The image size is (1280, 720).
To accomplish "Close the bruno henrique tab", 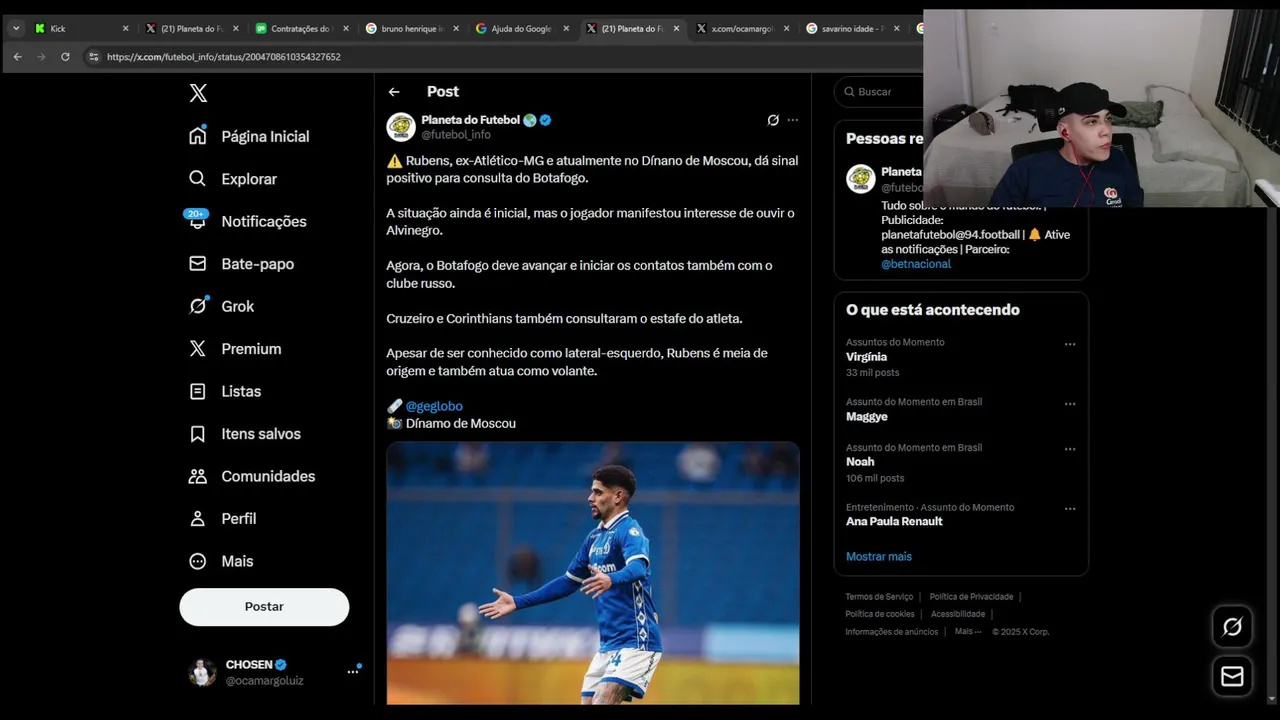I will pyautogui.click(x=456, y=29).
